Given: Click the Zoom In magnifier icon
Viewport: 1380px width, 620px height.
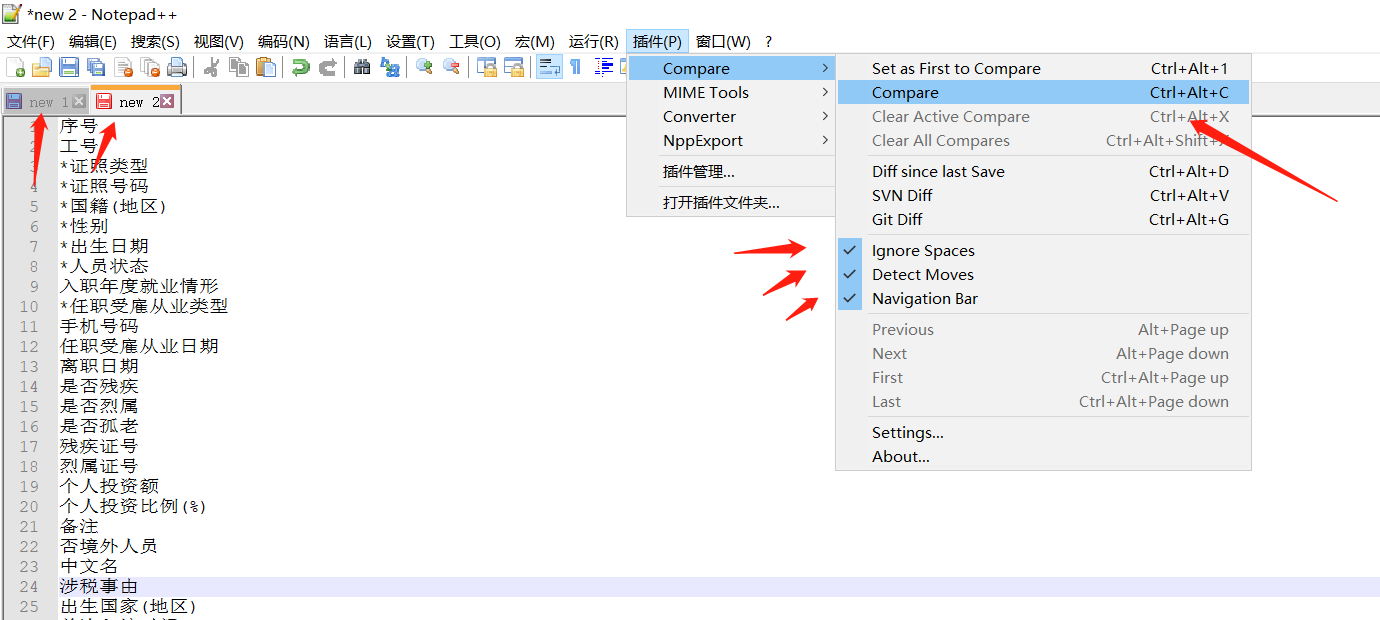Looking at the screenshot, I should point(424,68).
